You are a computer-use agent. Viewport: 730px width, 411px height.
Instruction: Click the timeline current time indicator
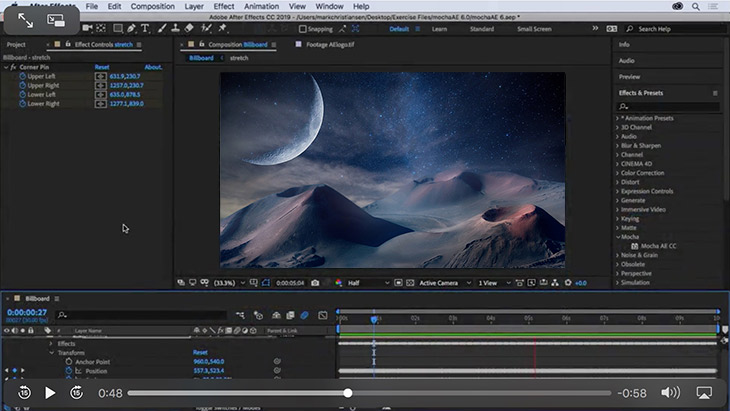(x=374, y=319)
